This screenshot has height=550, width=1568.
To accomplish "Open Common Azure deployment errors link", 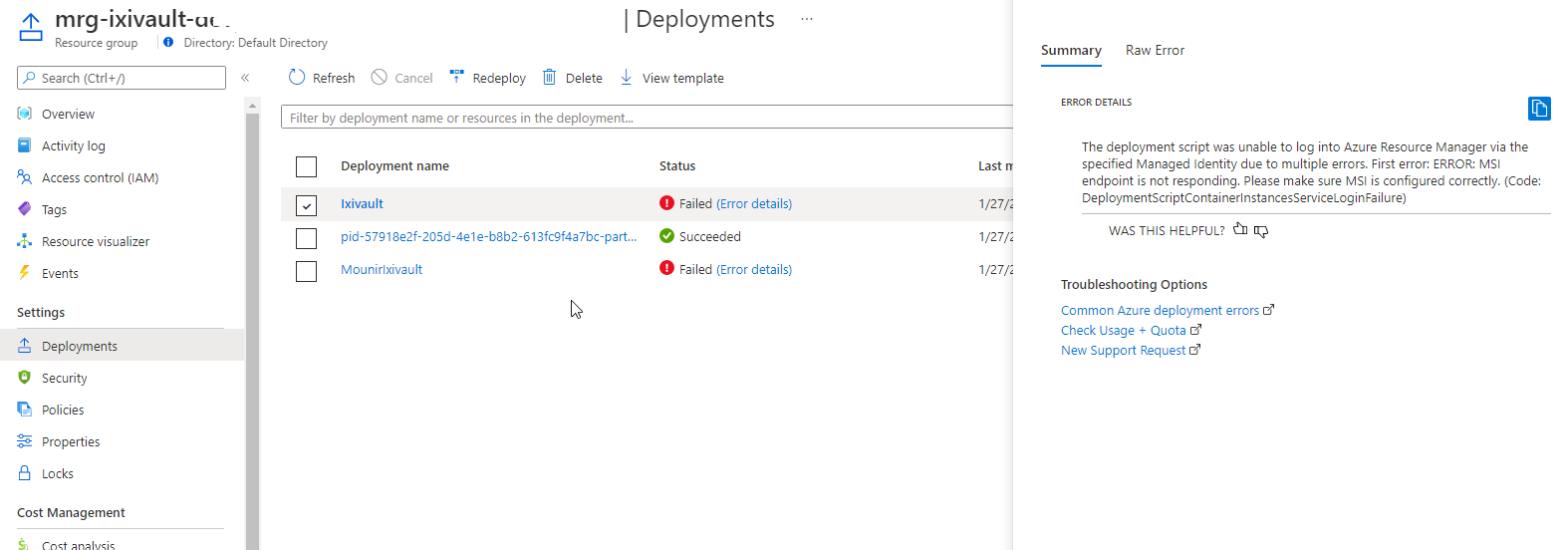I will 1160,310.
